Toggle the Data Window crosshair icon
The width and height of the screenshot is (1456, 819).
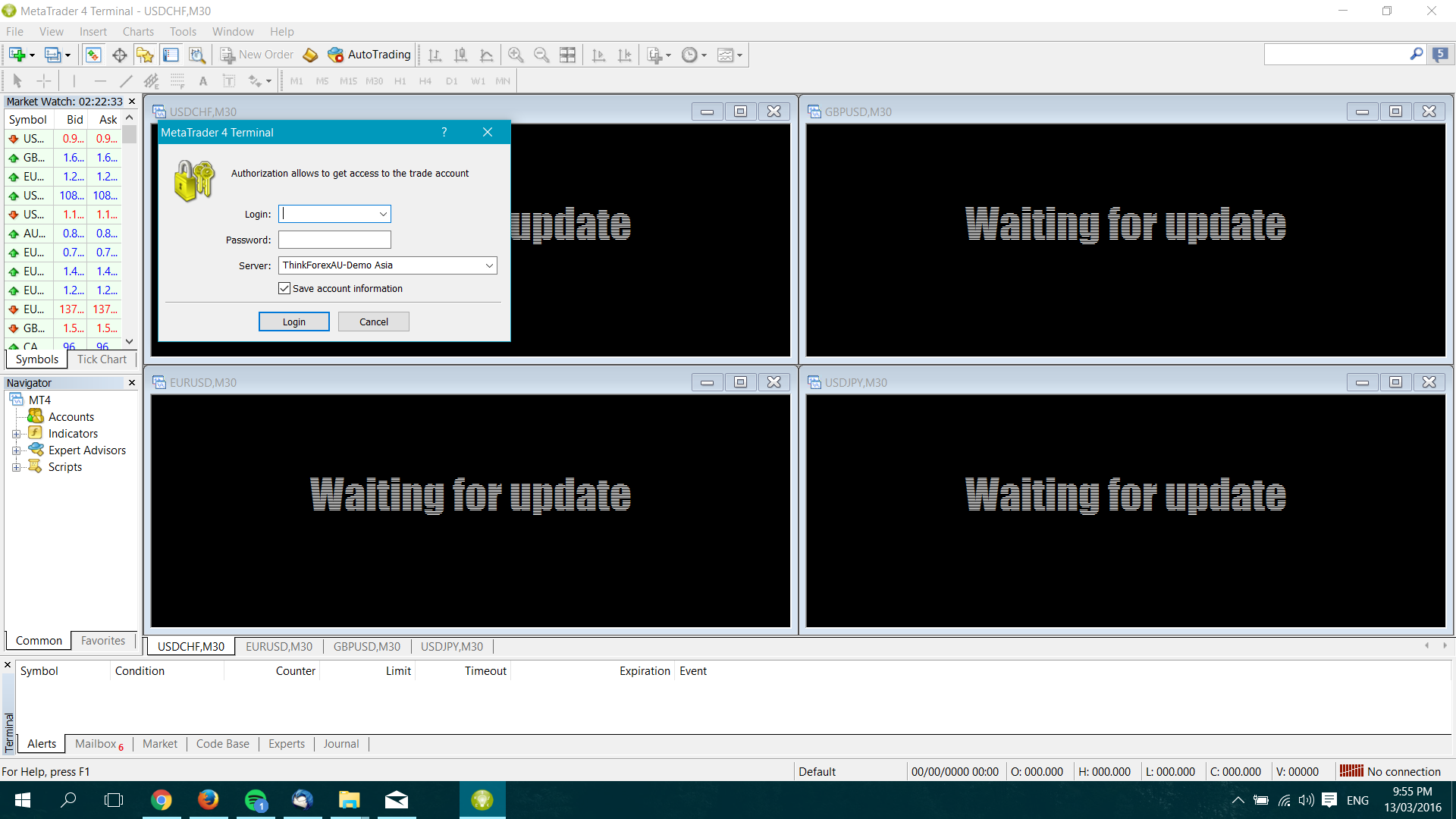(x=119, y=55)
